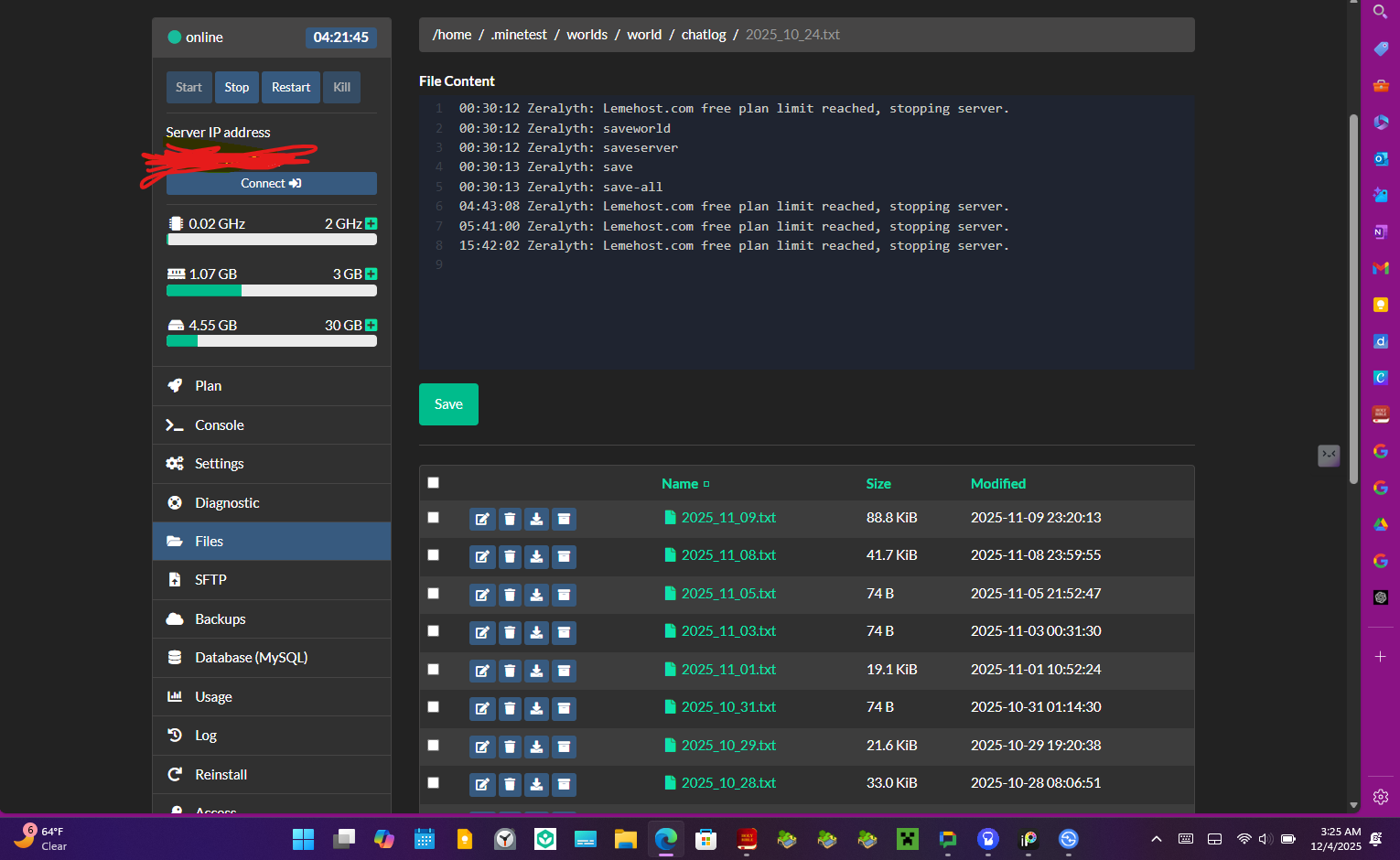This screenshot has height=860, width=1400.
Task: Delete 2025_11_08.txt using its trash icon
Action: click(510, 556)
